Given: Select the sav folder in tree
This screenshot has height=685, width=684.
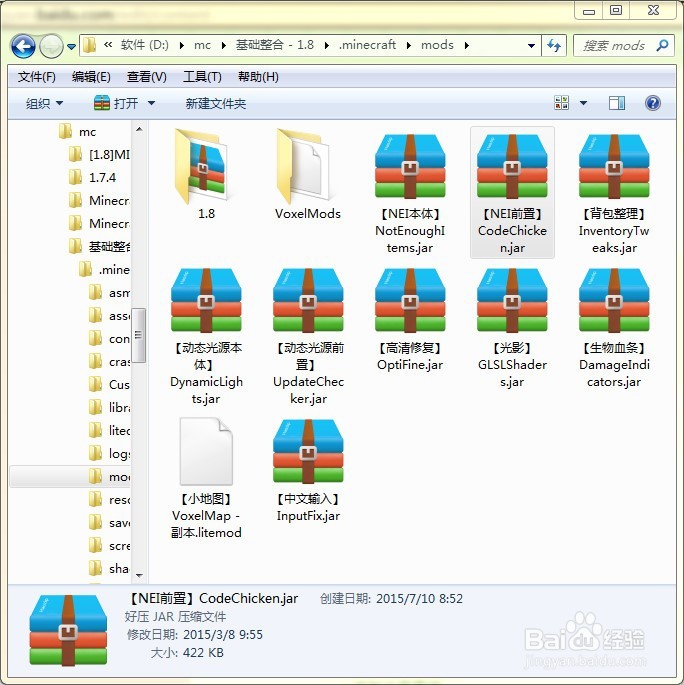Looking at the screenshot, I should [109, 522].
